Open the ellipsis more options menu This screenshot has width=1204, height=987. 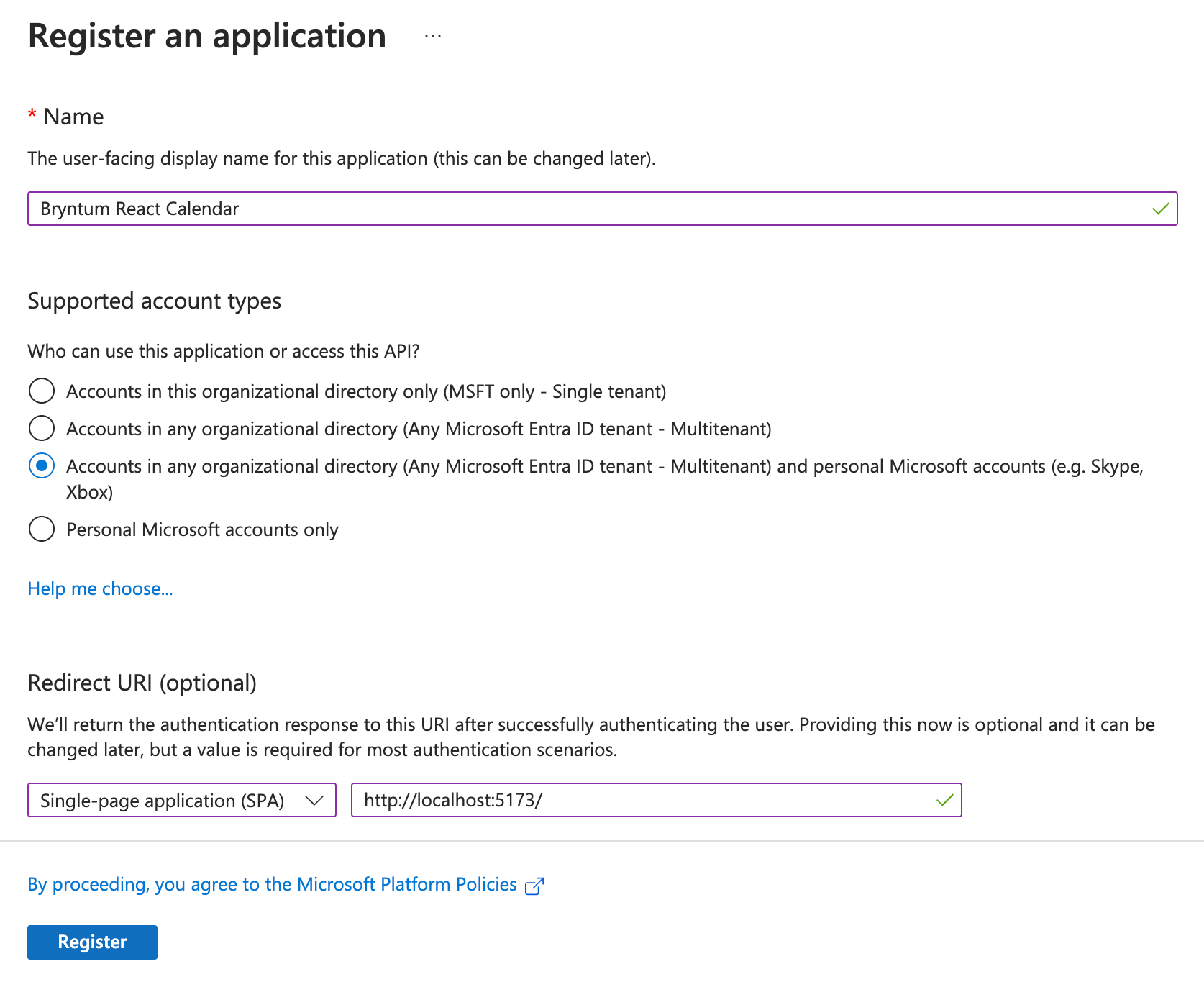(x=433, y=36)
